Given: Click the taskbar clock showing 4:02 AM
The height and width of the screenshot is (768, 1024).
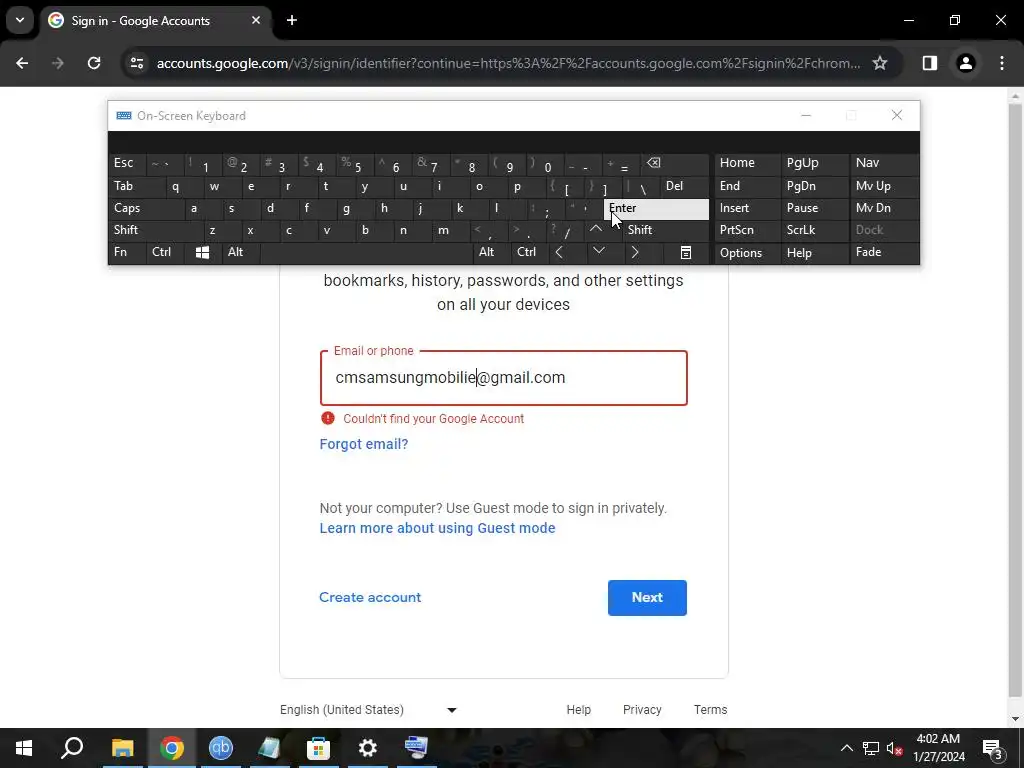Looking at the screenshot, I should pos(938,748).
